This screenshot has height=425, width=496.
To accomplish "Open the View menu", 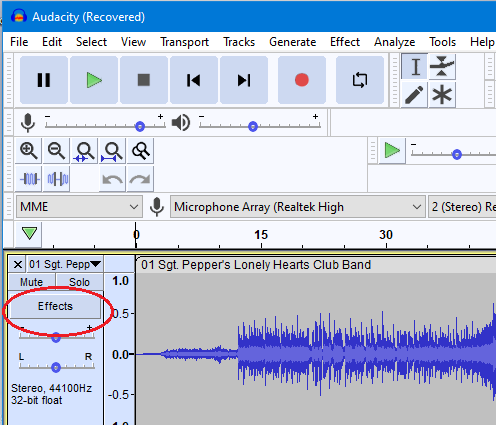I will pos(133,42).
